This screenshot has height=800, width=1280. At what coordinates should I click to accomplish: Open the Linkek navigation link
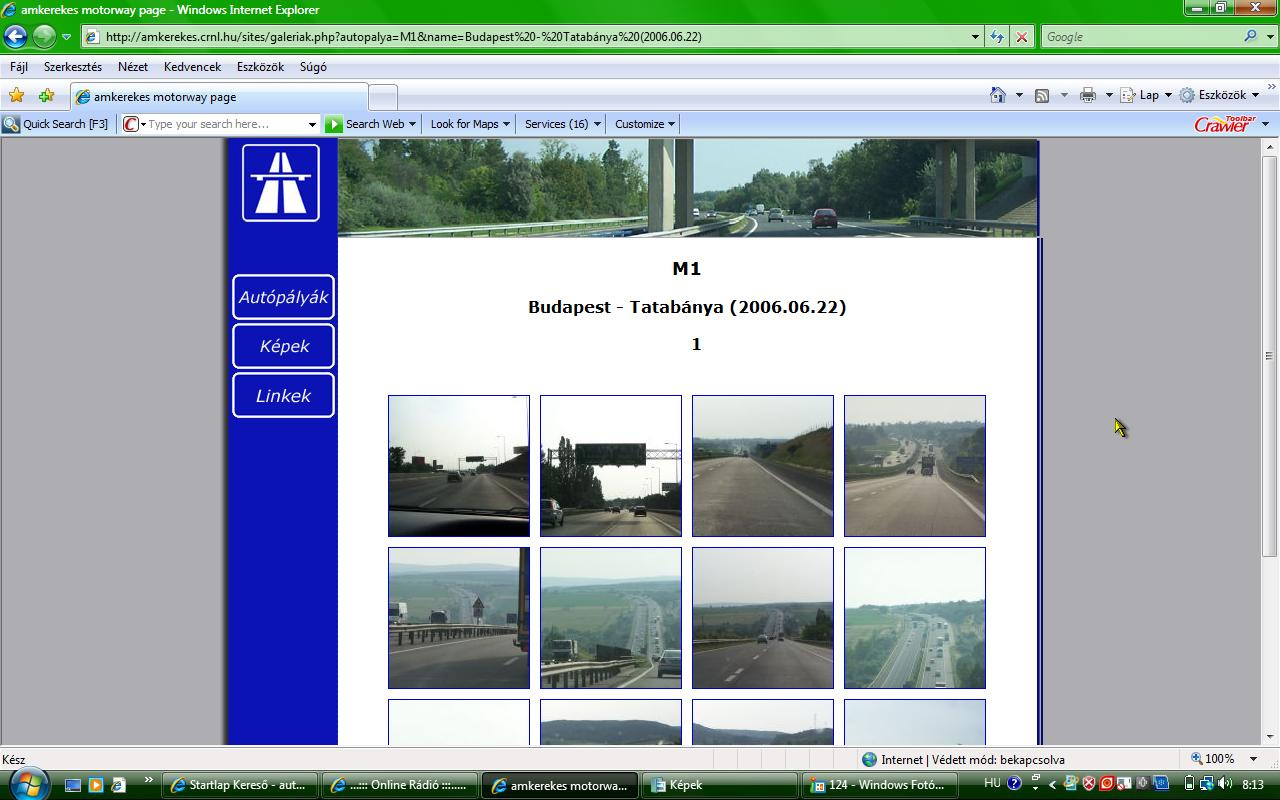283,395
